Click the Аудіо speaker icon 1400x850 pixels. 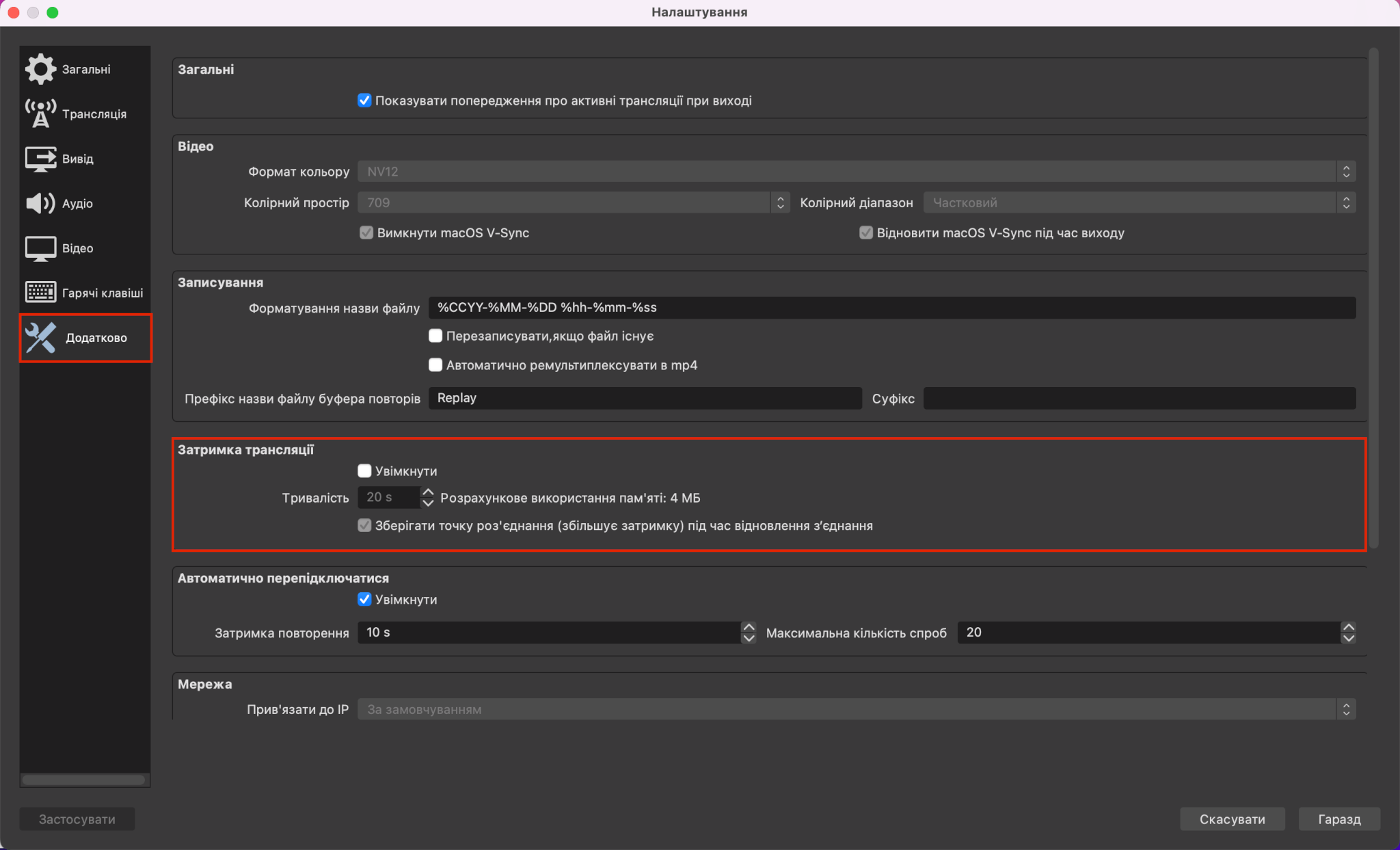[40, 203]
